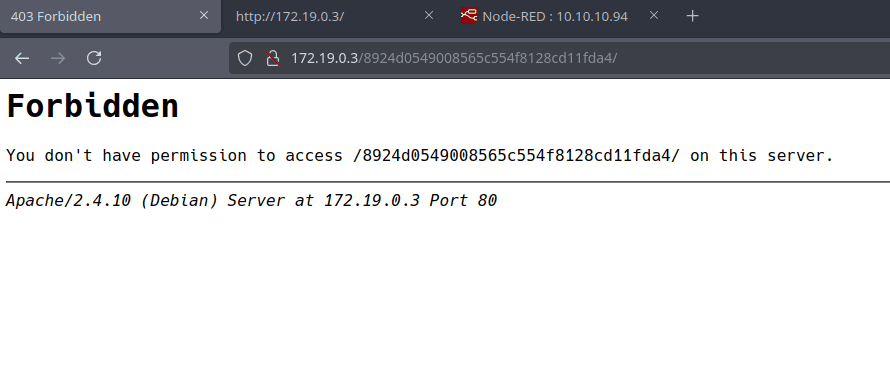This screenshot has height=378, width=890.
Task: Click the /8924d054... path in error message
Action: pyautogui.click(x=516, y=156)
